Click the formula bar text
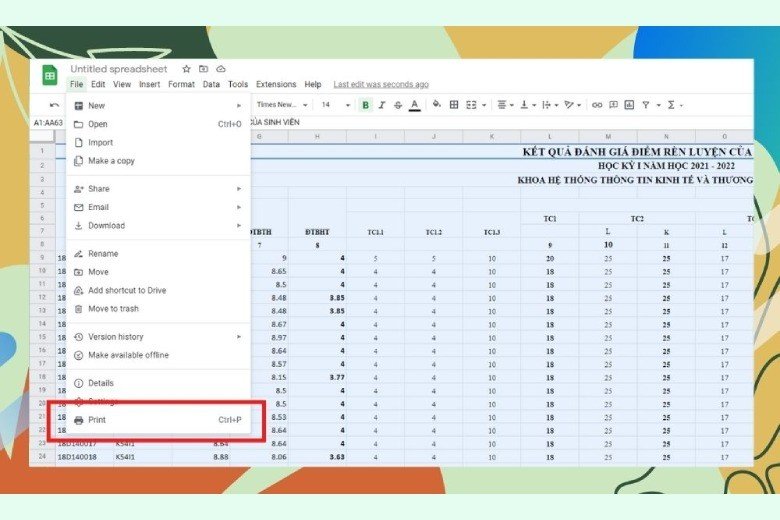 tap(274, 122)
